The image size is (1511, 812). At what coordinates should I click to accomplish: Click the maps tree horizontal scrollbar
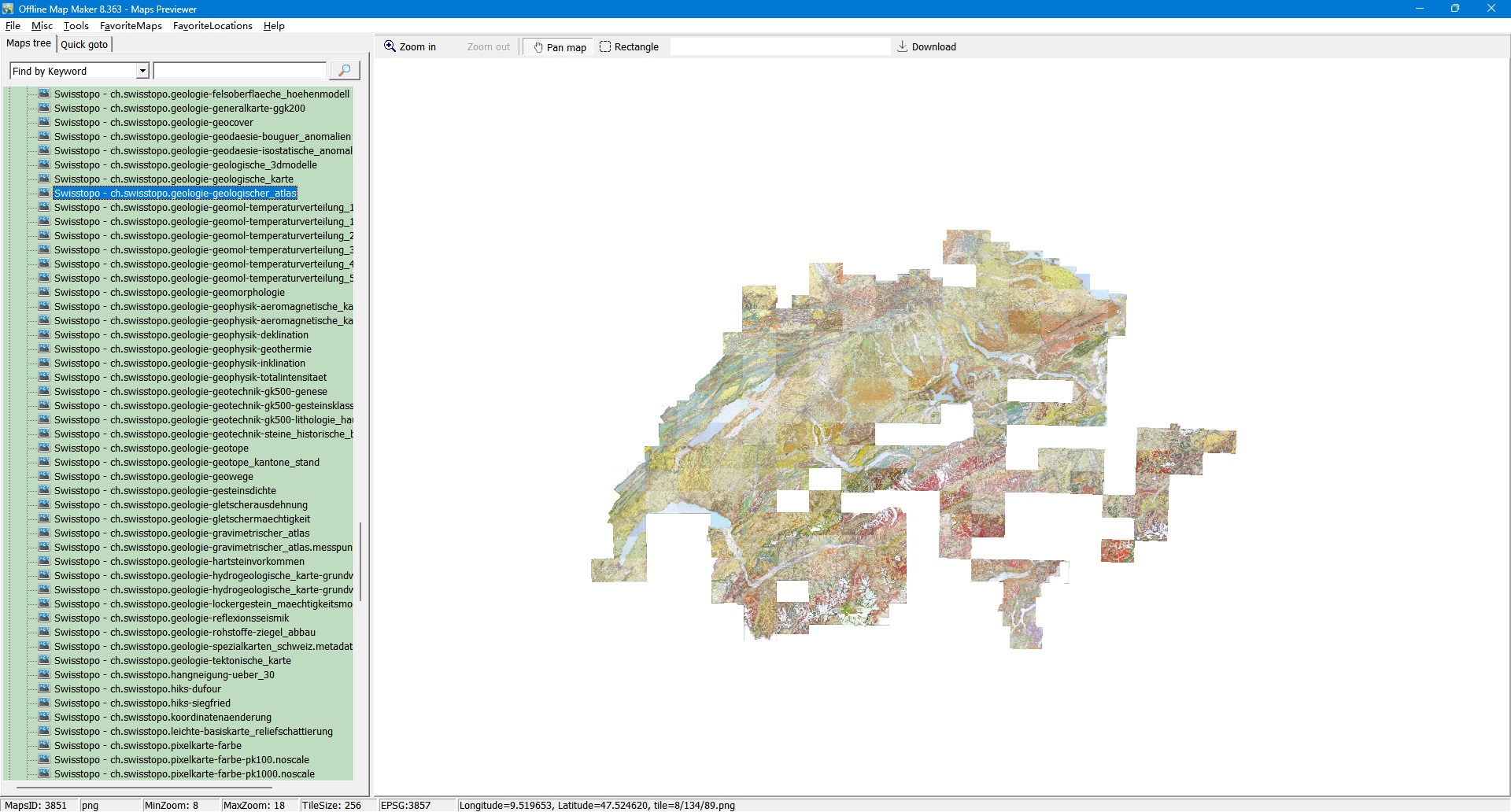(144, 787)
